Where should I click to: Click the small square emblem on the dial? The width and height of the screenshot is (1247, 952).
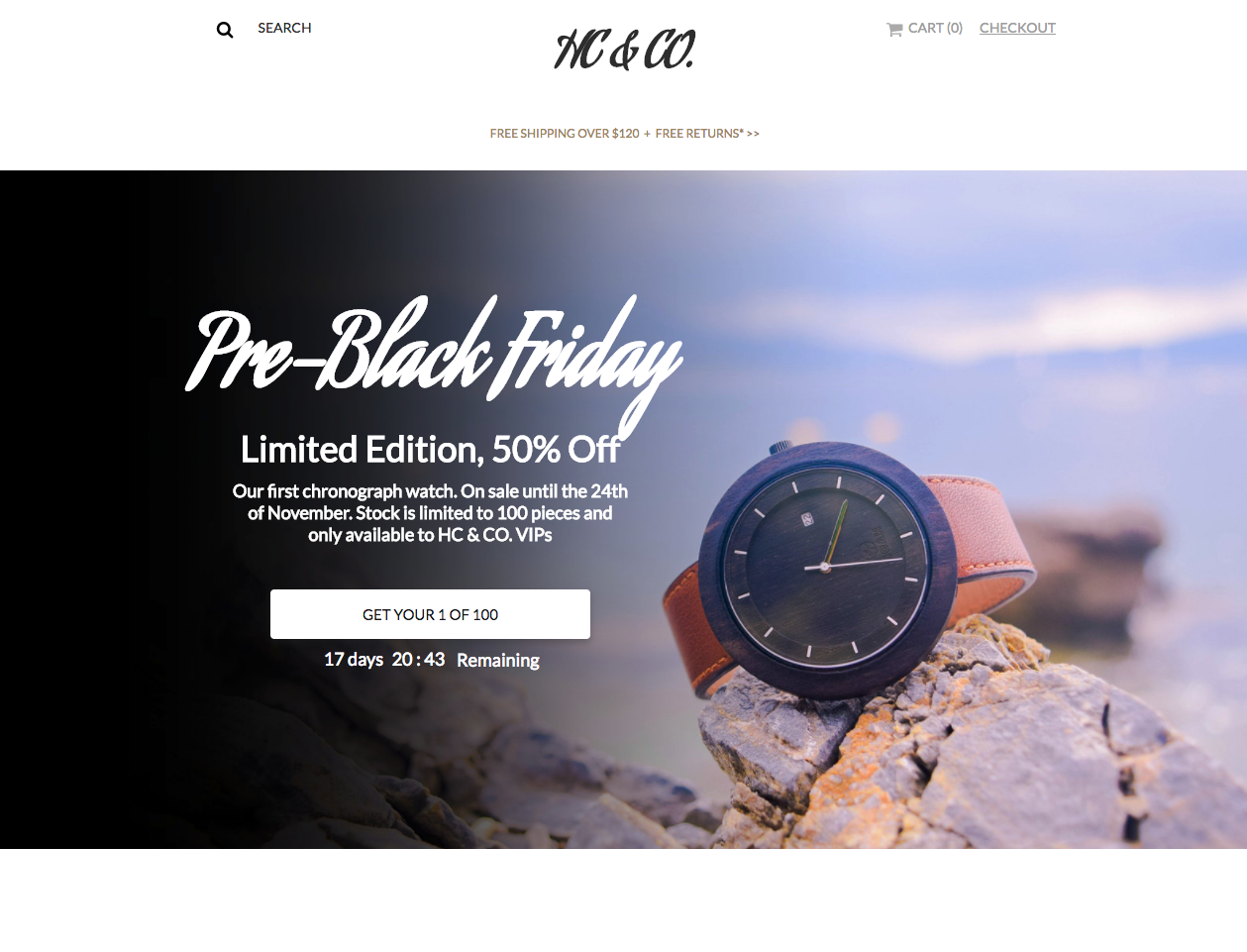click(807, 518)
